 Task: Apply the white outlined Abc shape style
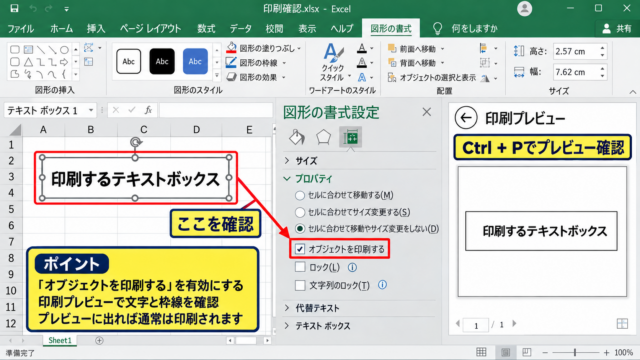point(129,62)
